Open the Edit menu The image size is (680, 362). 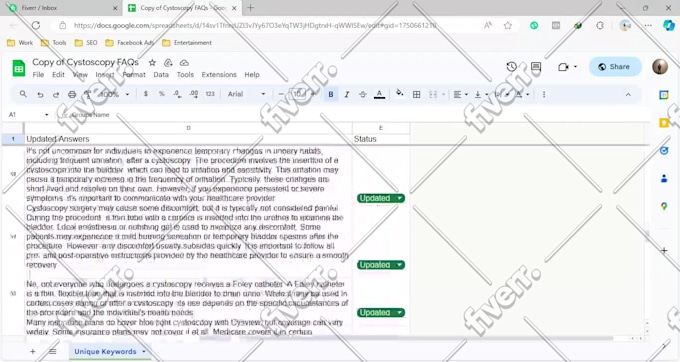pyautogui.click(x=58, y=75)
